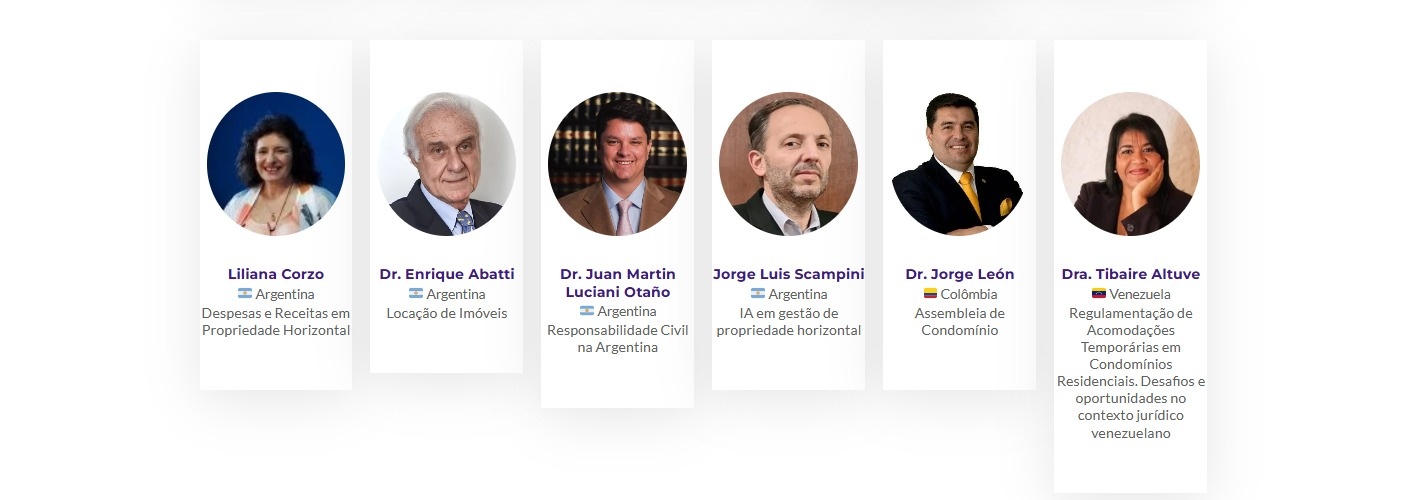Image resolution: width=1413 pixels, height=500 pixels.
Task: Open Dr. Enrique Abatti's portrait photo
Action: pos(447,164)
